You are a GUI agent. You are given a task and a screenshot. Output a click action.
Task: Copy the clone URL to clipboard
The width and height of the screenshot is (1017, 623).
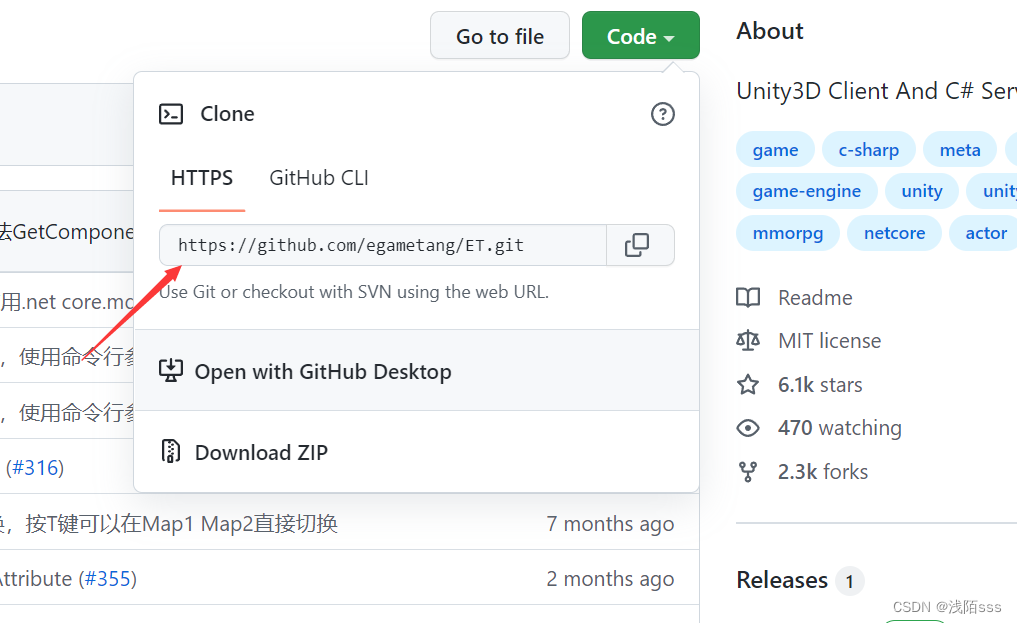(638, 245)
